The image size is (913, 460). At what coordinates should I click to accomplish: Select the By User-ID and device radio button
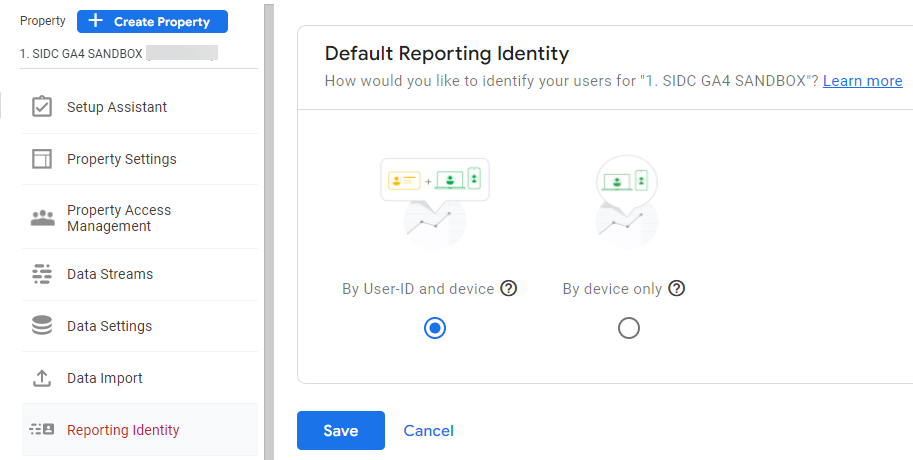pyautogui.click(x=435, y=328)
